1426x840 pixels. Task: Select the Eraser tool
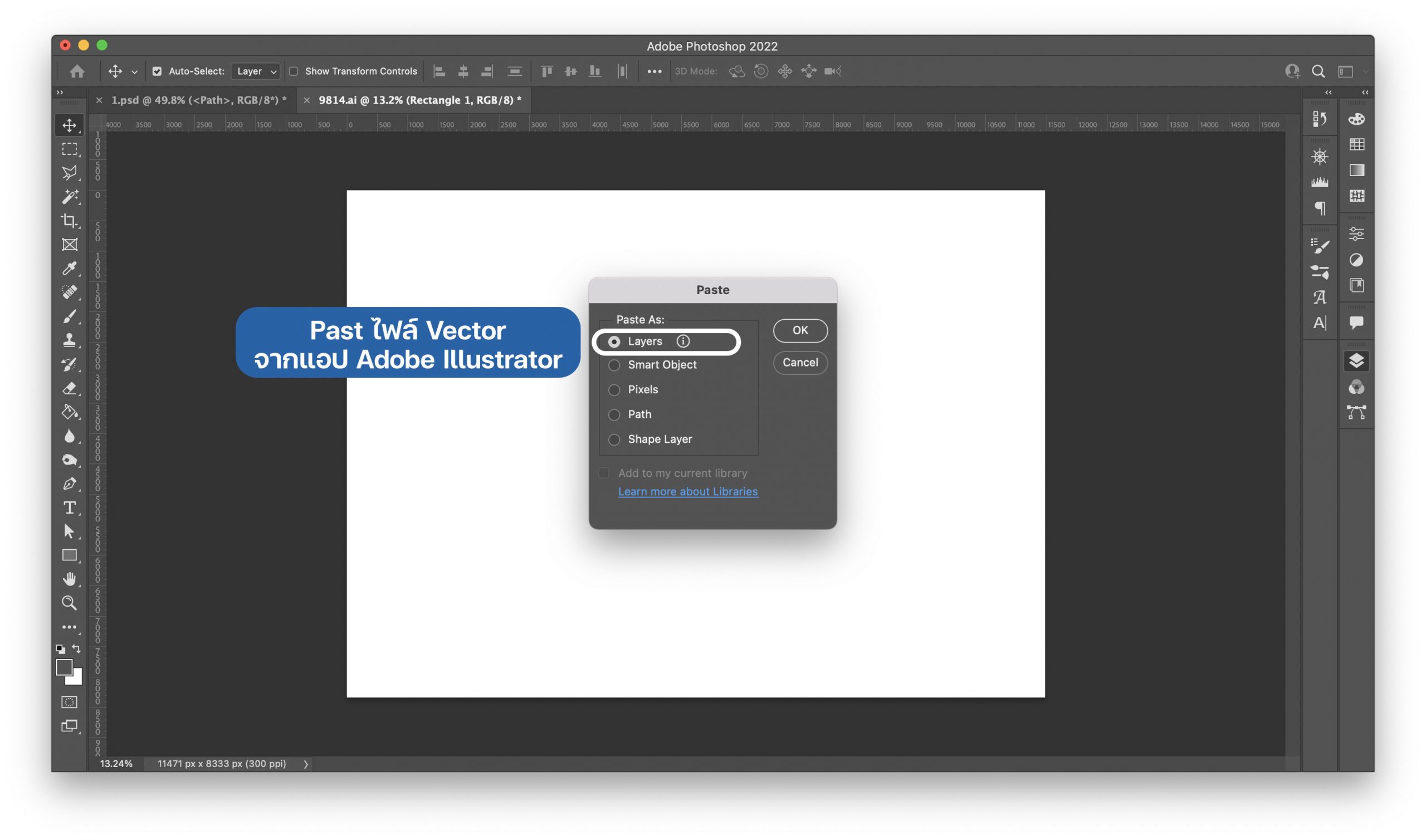(69, 388)
